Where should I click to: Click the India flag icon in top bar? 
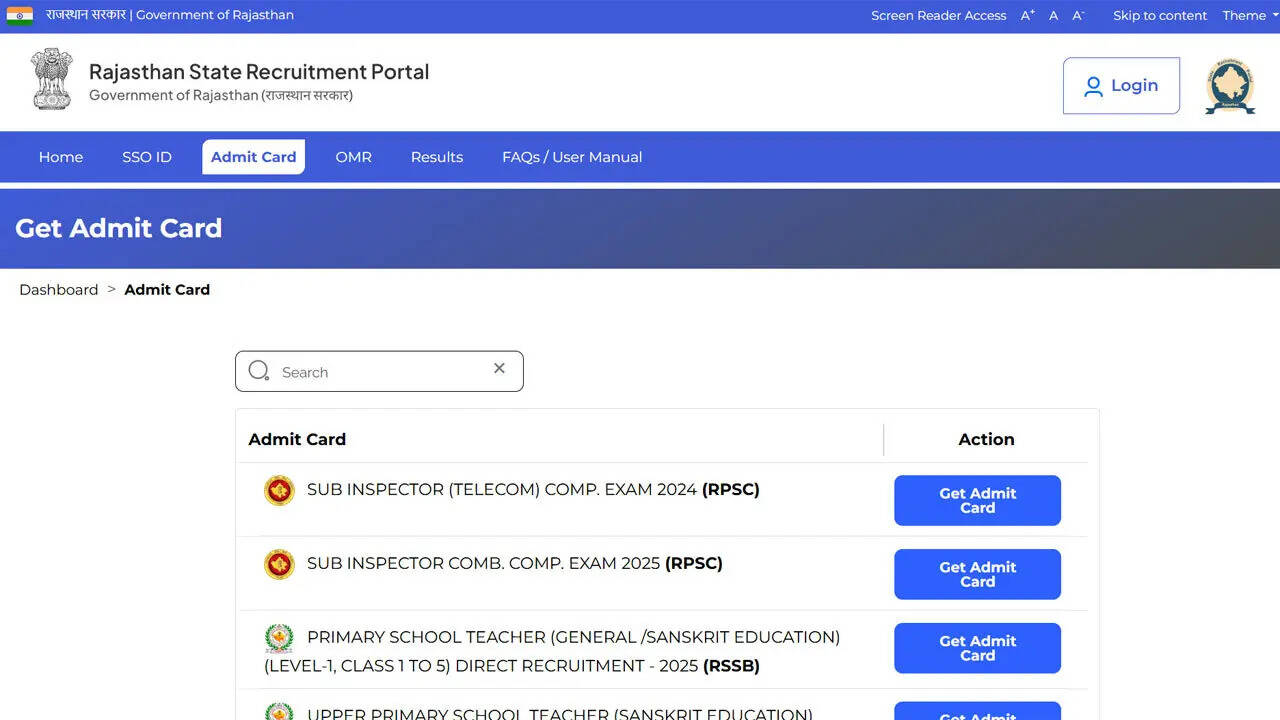point(19,15)
